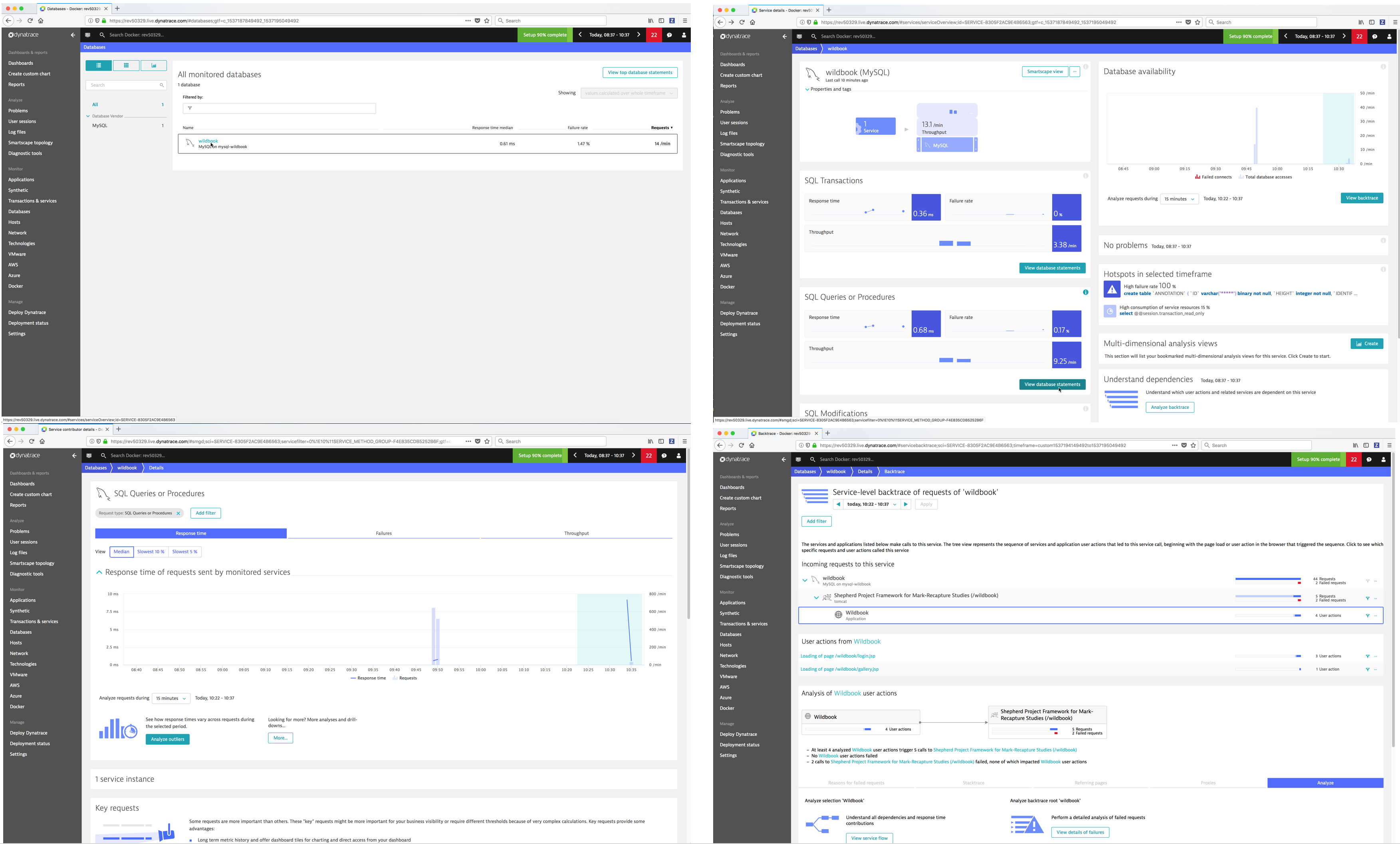Collapse Database Vendor filter group
The height and width of the screenshot is (844, 1400).
[x=88, y=116]
